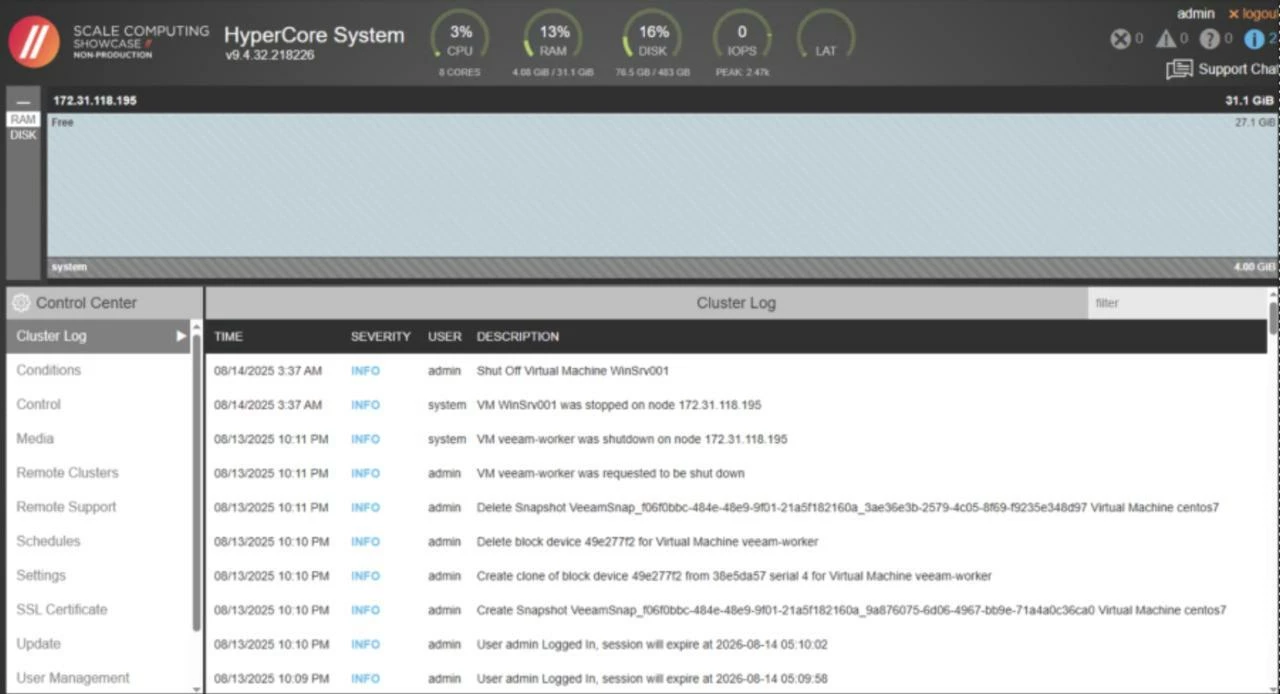The height and width of the screenshot is (694, 1280).
Task: Click the Cluster Log panel title
Action: click(736, 303)
